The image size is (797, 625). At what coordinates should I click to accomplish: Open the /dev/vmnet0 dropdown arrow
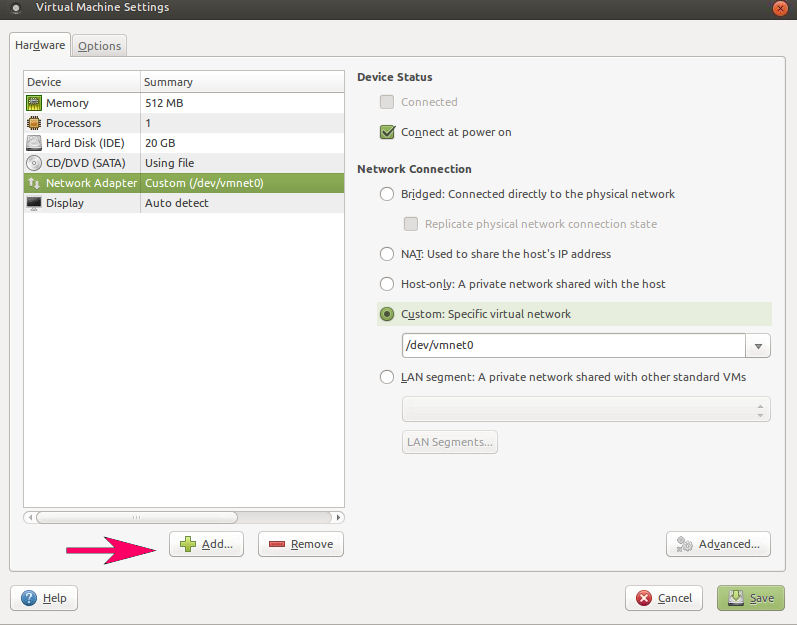click(x=758, y=346)
